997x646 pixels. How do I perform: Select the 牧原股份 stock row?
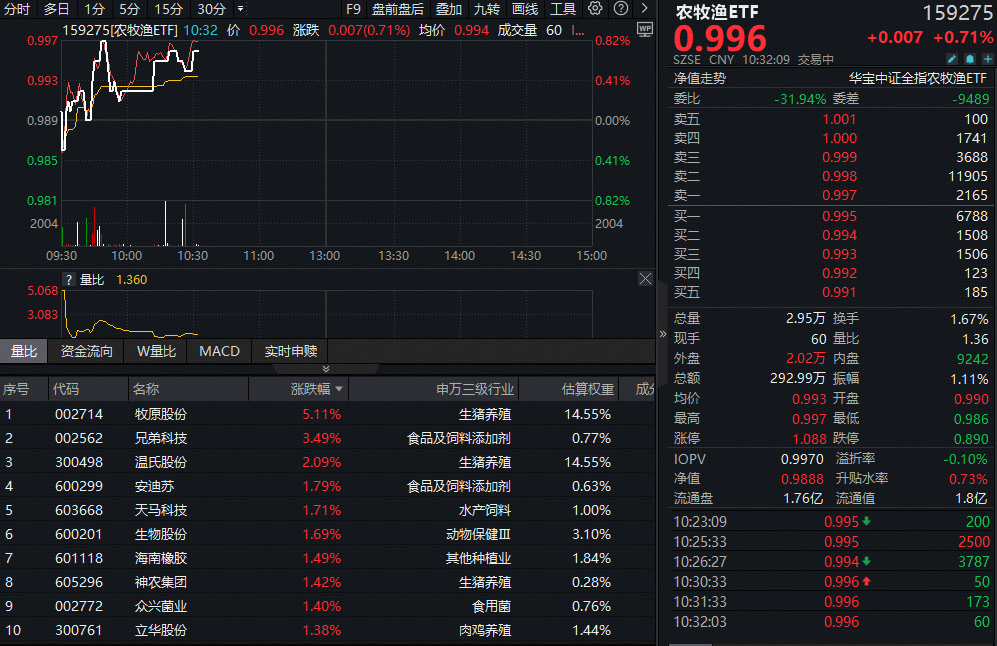point(160,414)
